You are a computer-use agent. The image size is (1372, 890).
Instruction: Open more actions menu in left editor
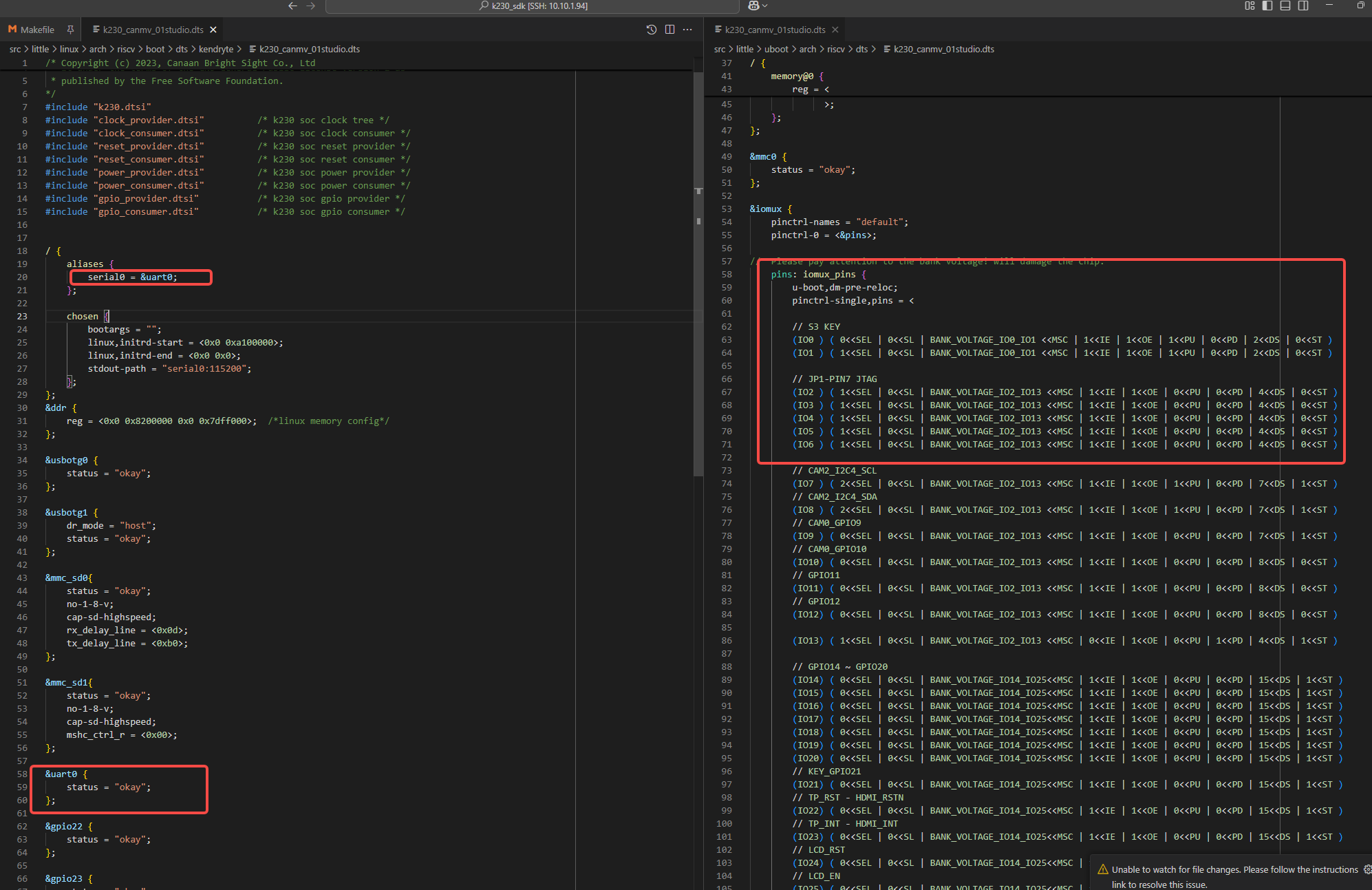[x=687, y=30]
